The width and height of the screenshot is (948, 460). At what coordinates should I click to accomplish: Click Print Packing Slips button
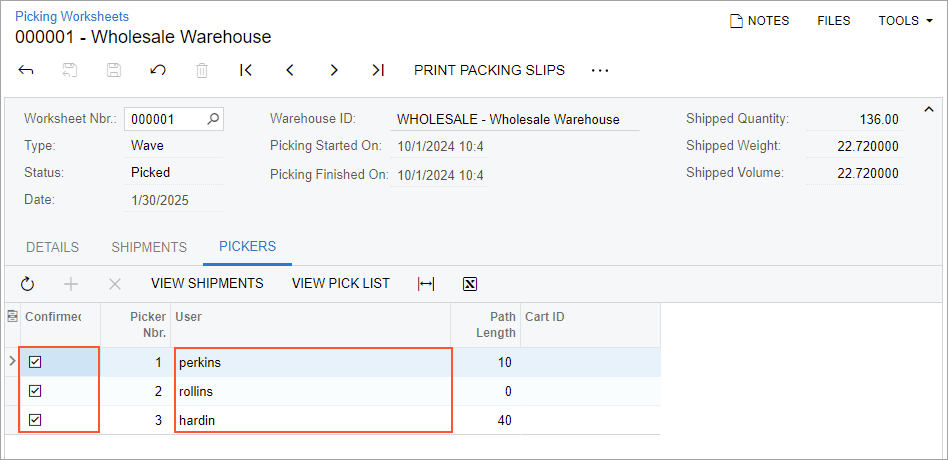pos(489,70)
